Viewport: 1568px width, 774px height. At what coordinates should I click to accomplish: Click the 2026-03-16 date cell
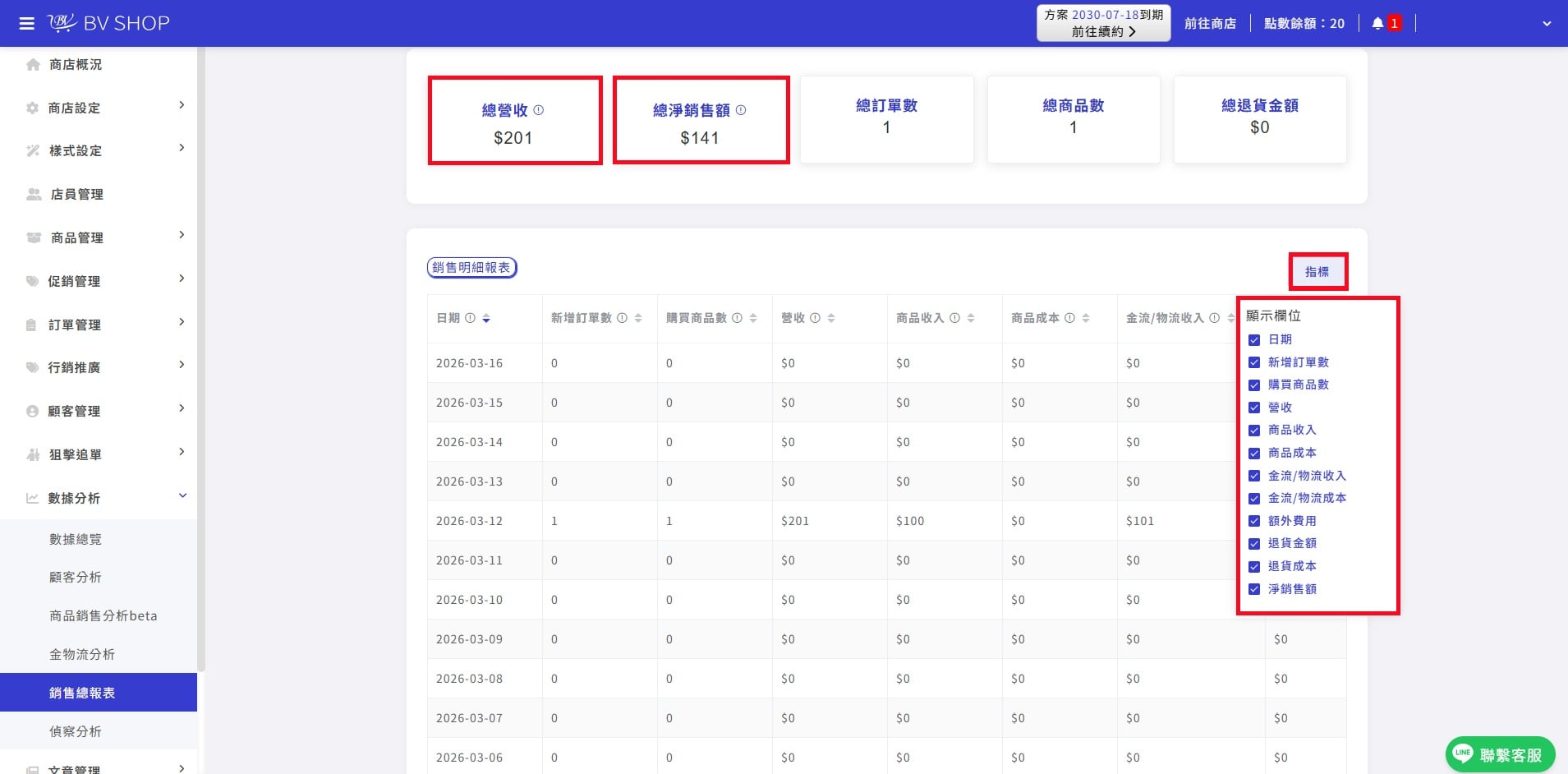[x=485, y=363]
